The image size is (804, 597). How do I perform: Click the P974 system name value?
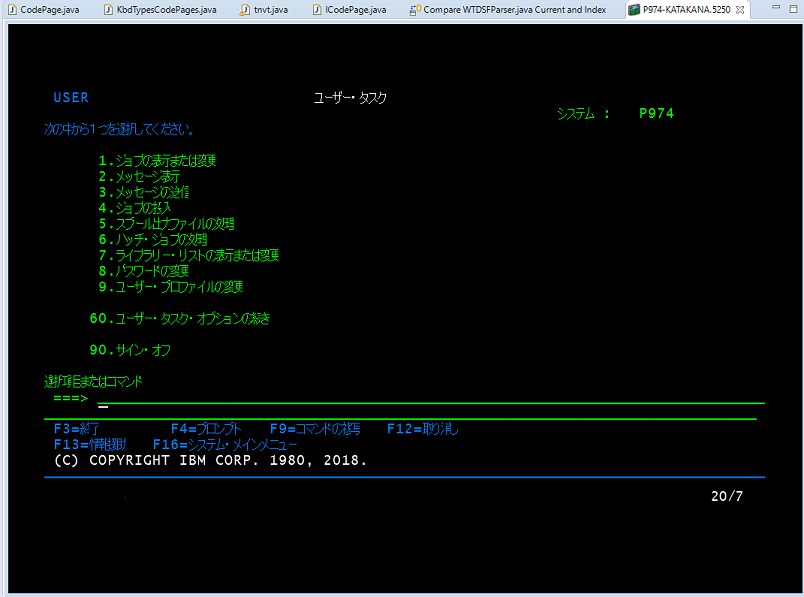[656, 113]
